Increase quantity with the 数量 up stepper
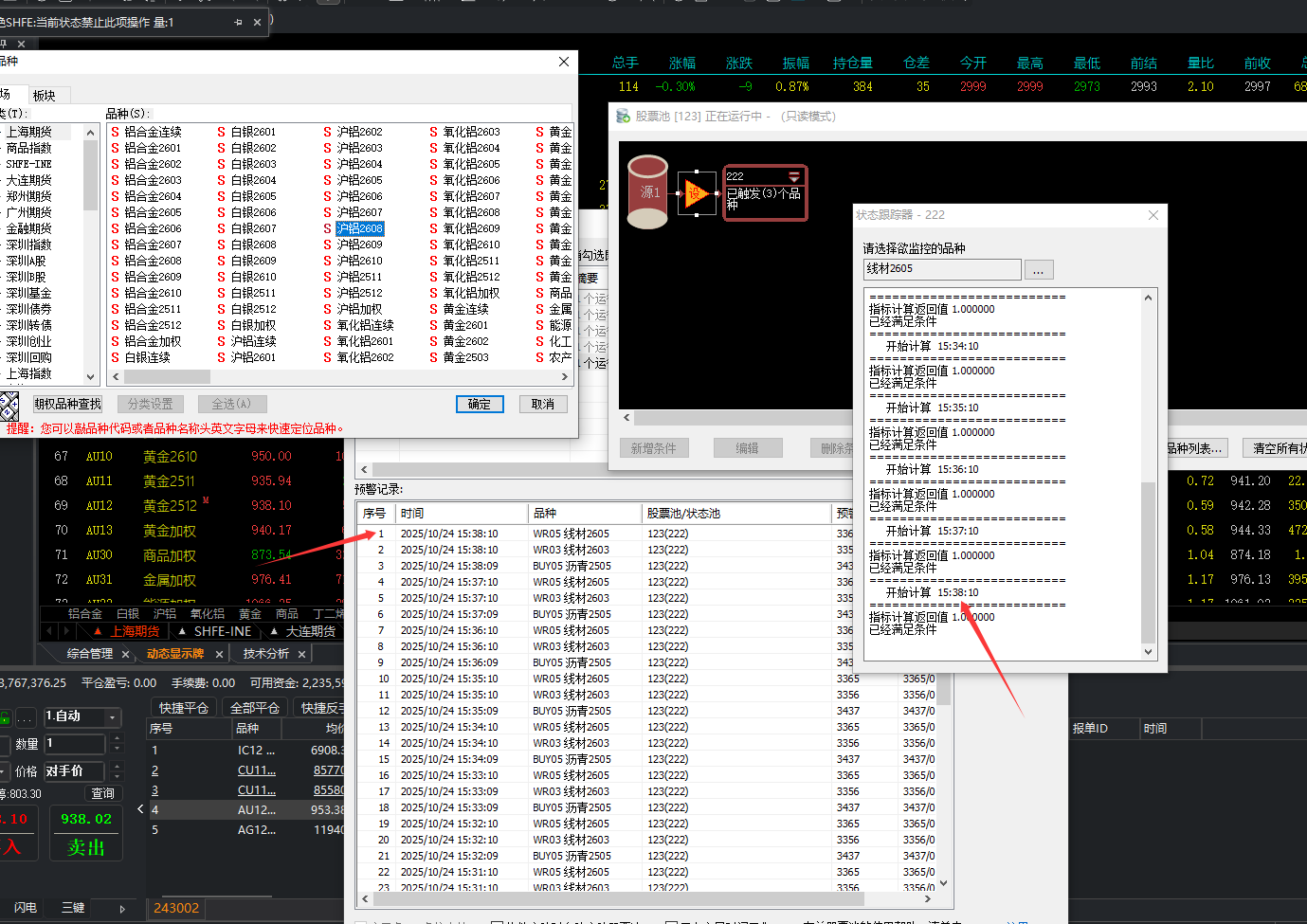This screenshot has width=1307, height=924. 118,738
